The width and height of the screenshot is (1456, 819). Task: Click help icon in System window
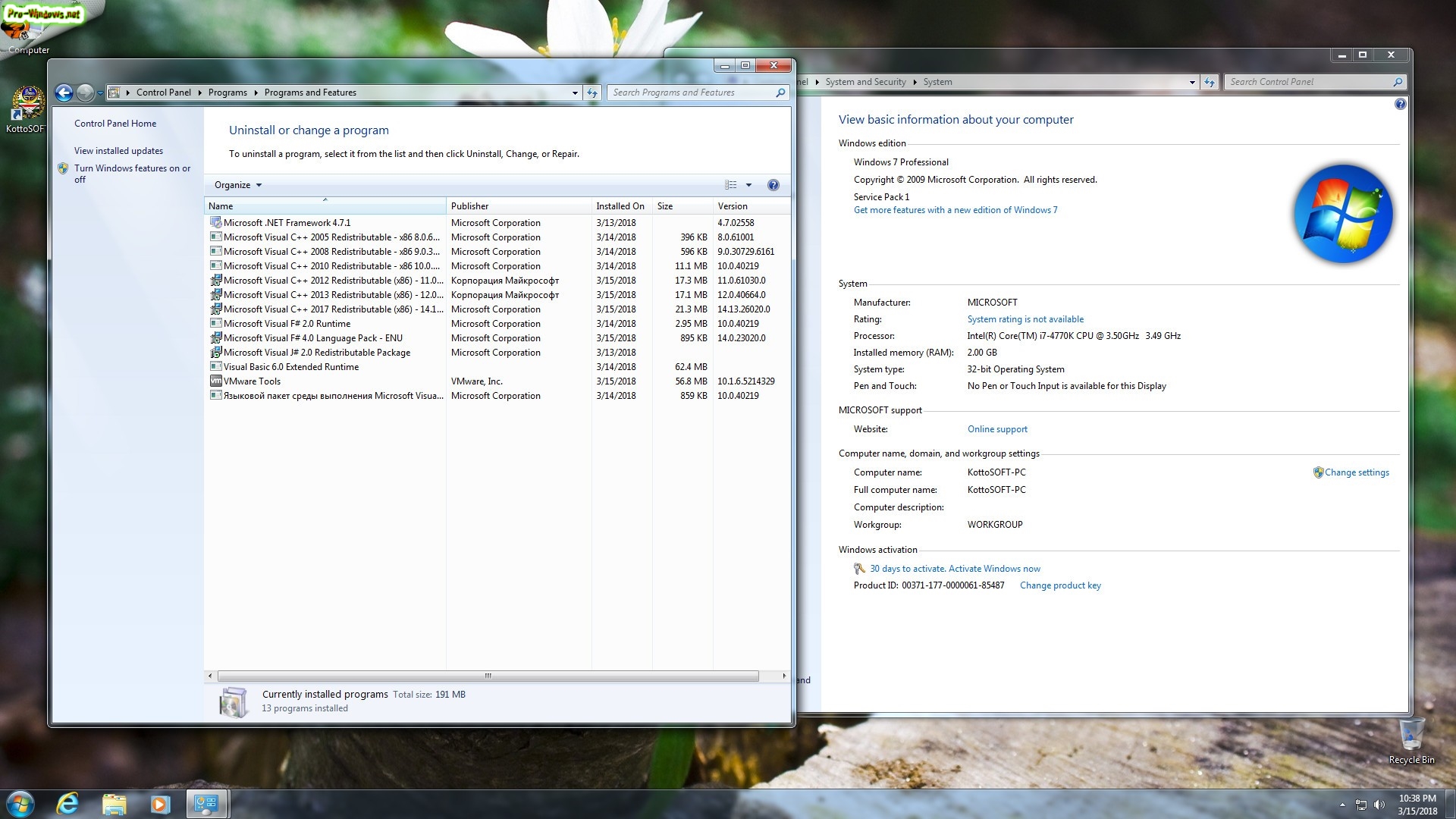1400,104
